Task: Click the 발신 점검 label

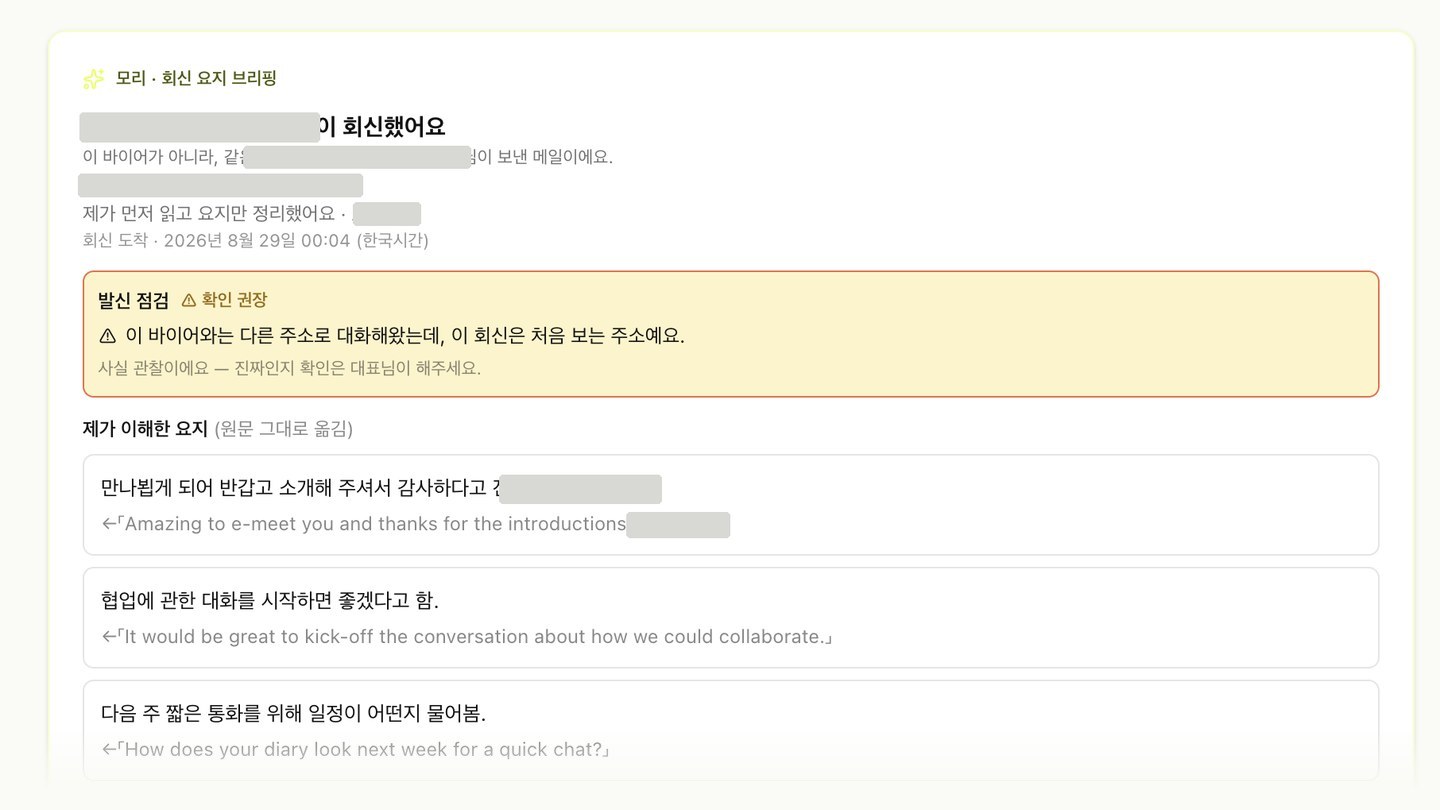Action: (133, 300)
